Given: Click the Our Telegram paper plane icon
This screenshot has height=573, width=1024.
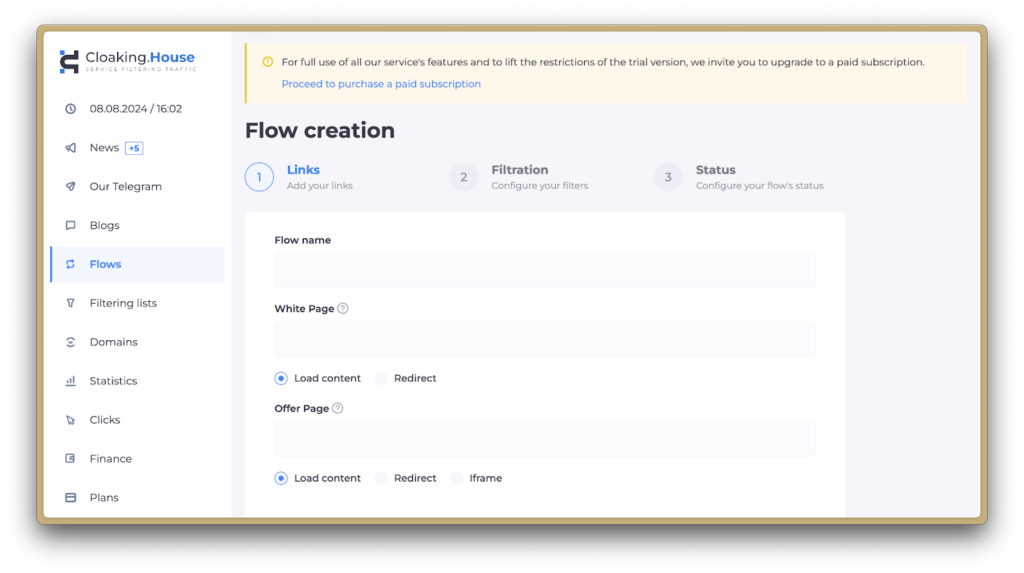Looking at the screenshot, I should point(70,187).
